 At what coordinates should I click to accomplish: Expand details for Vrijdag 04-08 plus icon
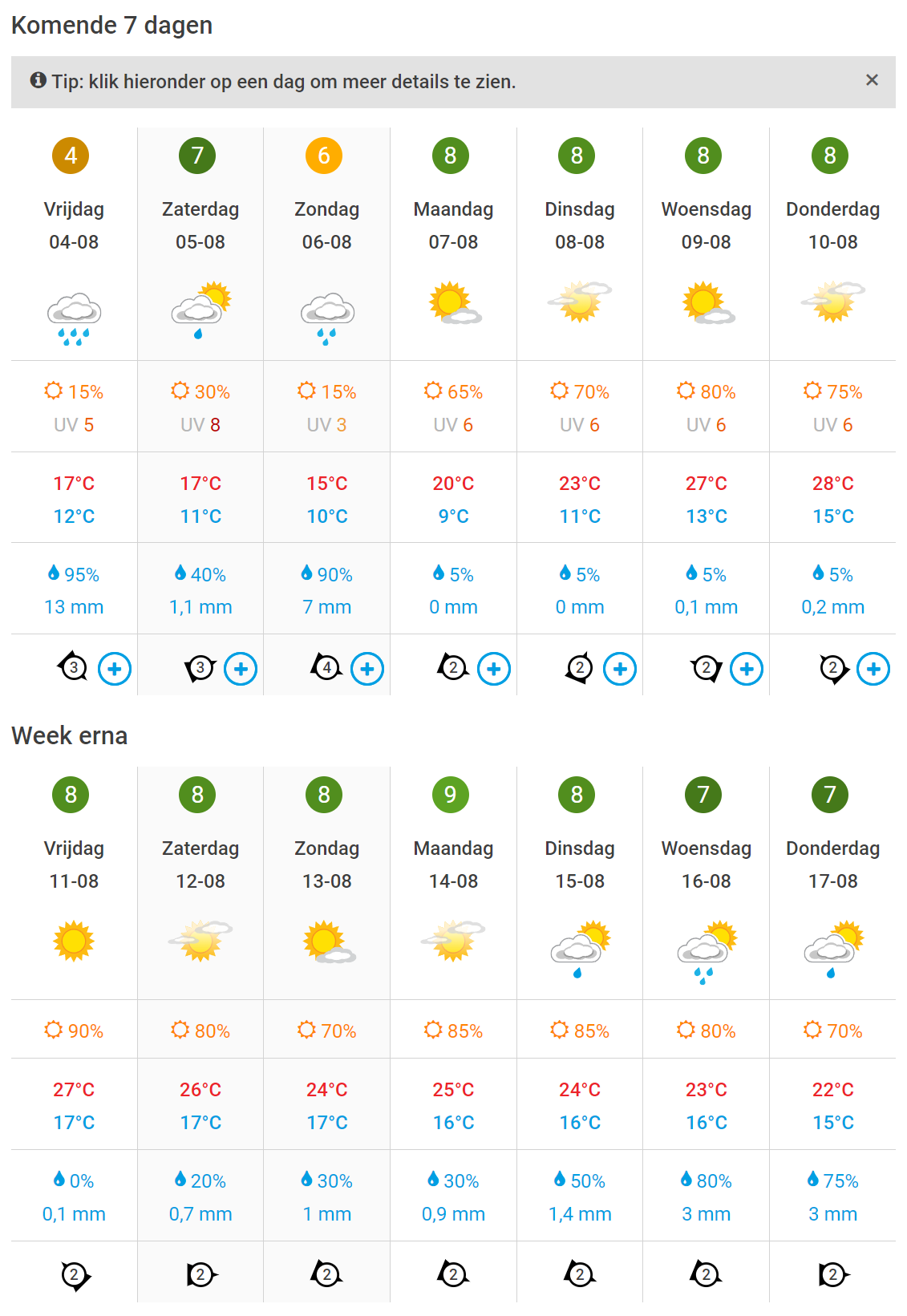coord(115,669)
